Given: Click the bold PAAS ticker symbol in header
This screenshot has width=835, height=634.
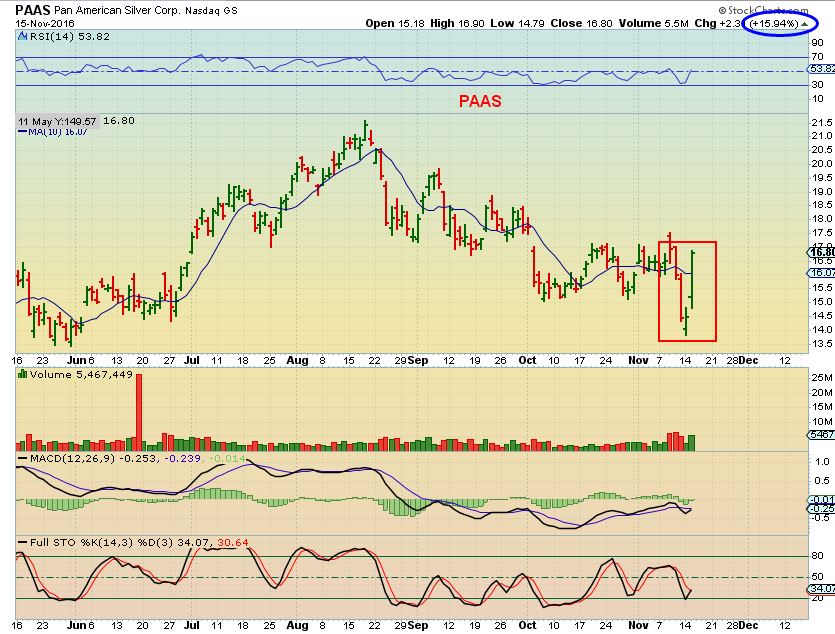Looking at the screenshot, I should coord(33,10).
